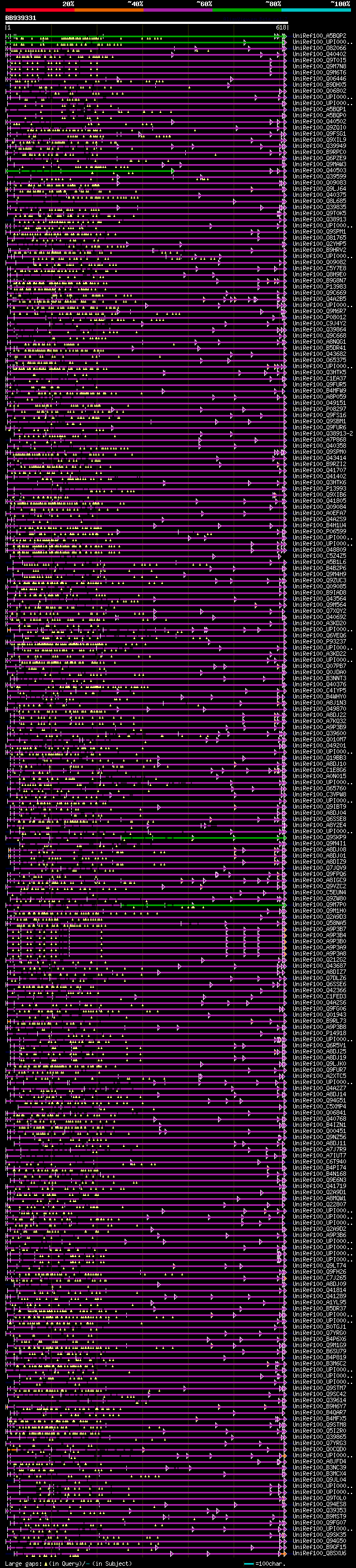Select hit label UniRef100_Q9SKP9
The image size is (356, 1568).
point(319,837)
